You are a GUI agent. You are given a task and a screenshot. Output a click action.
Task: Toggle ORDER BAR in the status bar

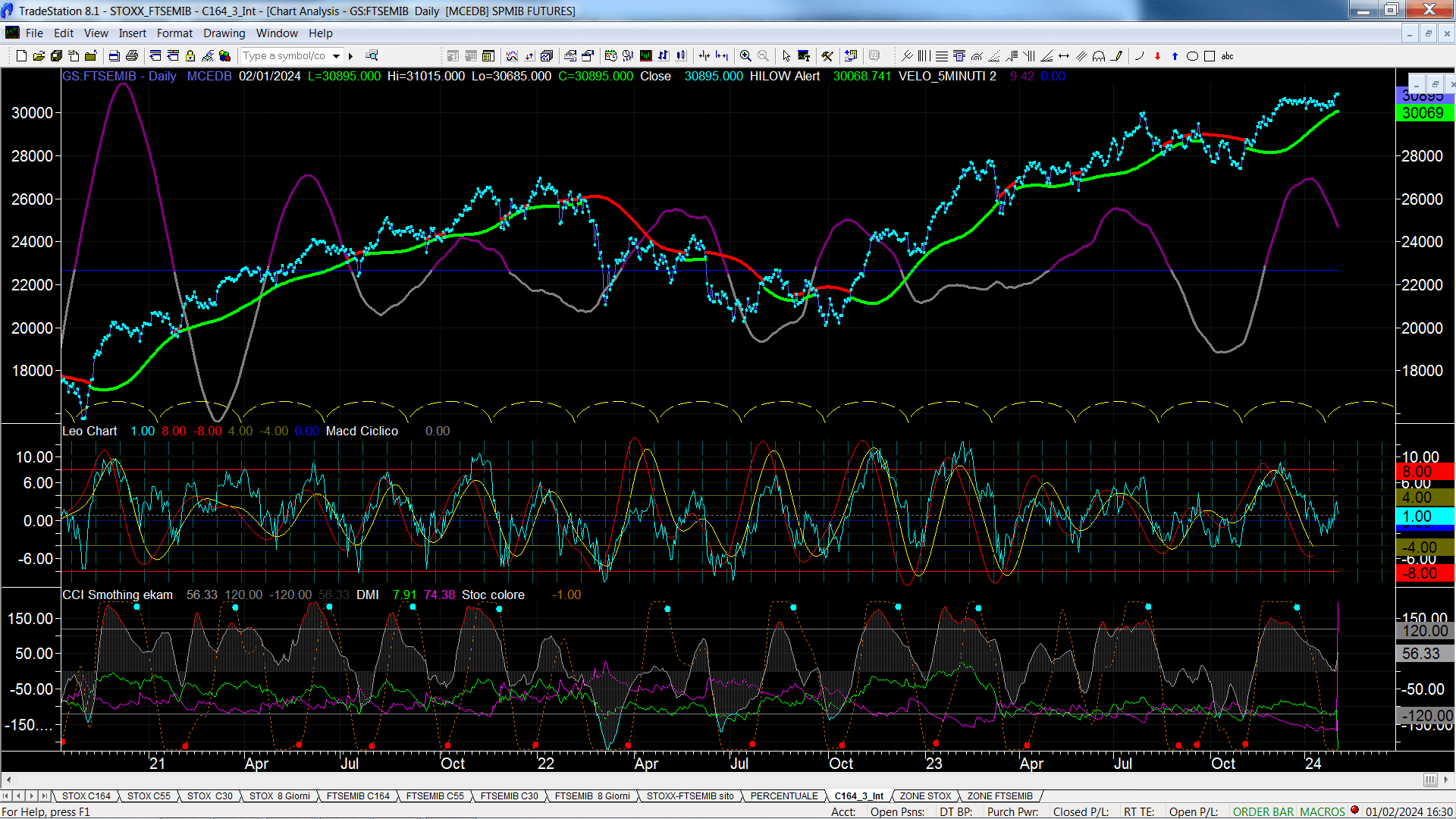pos(1263,812)
